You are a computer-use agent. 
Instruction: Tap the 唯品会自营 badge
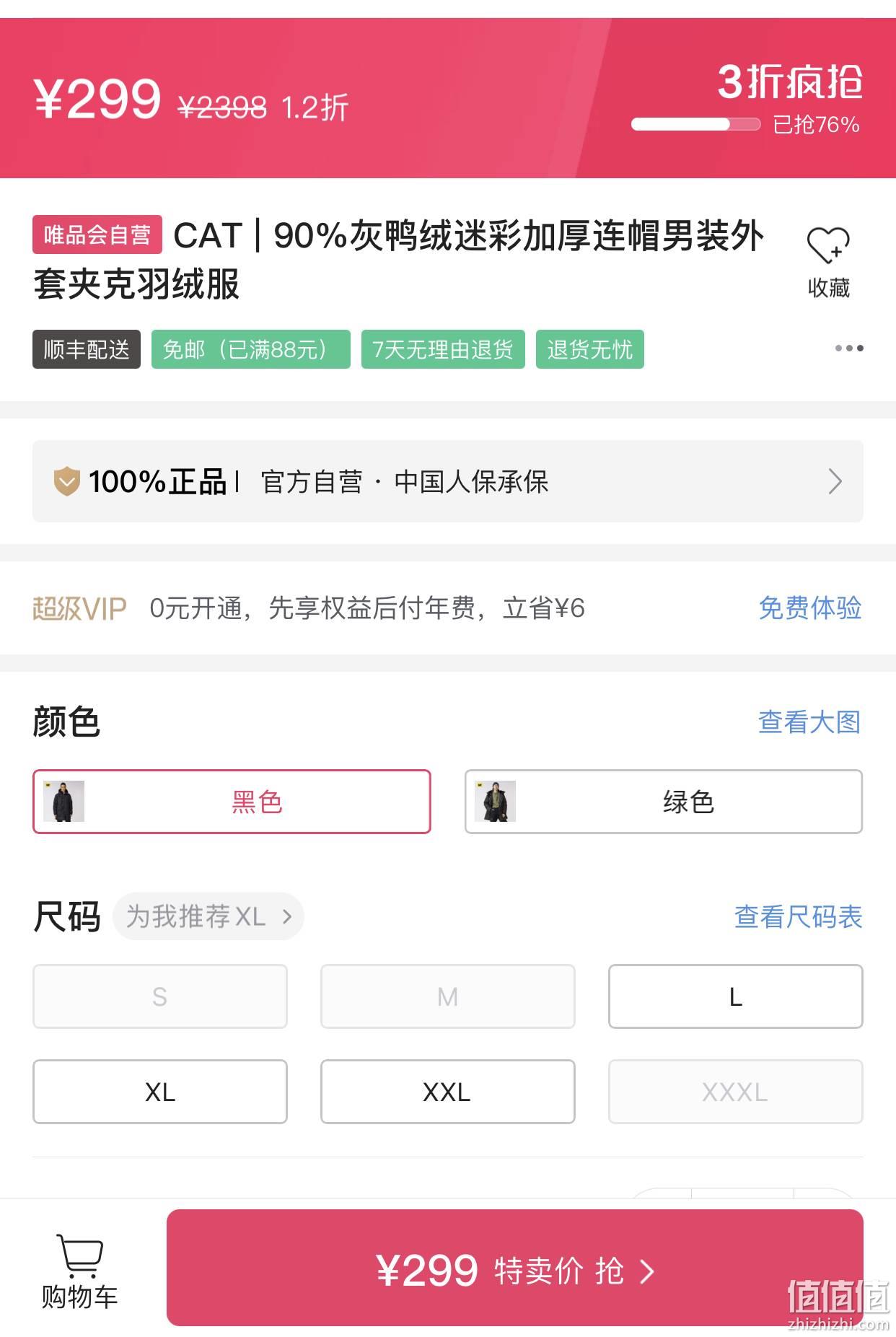pos(97,234)
